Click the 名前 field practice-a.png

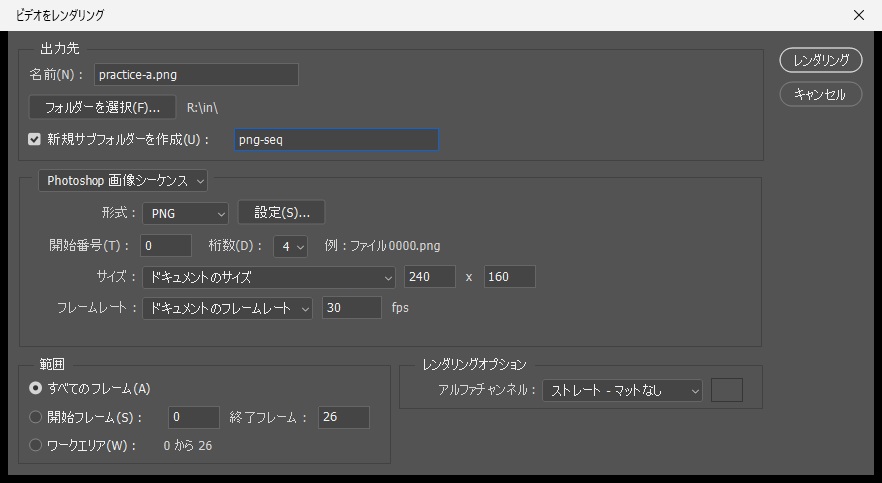point(196,75)
